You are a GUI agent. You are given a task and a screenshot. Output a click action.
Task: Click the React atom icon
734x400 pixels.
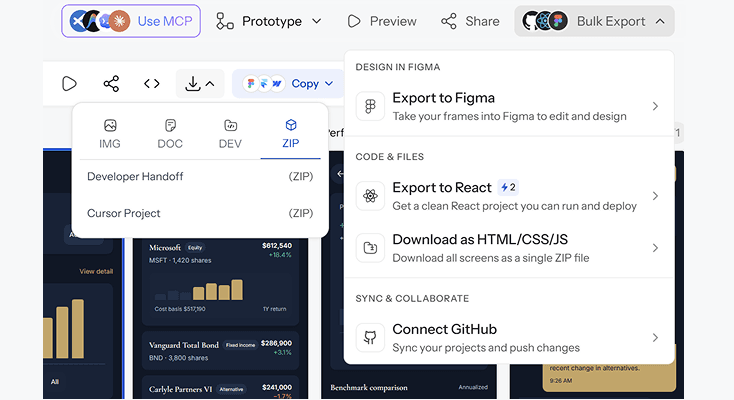(x=370, y=196)
